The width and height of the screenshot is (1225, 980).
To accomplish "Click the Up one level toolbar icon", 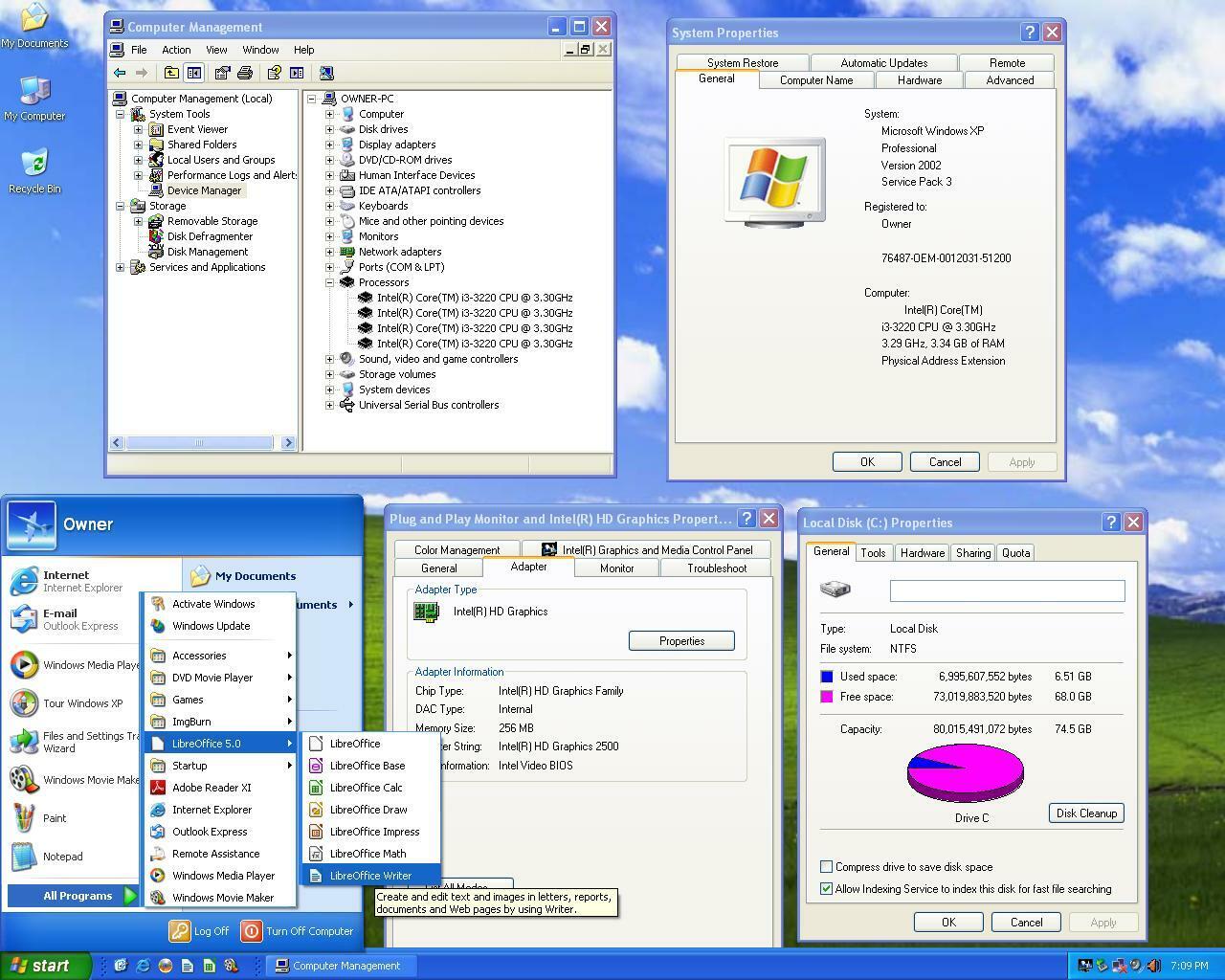I will coord(171,73).
